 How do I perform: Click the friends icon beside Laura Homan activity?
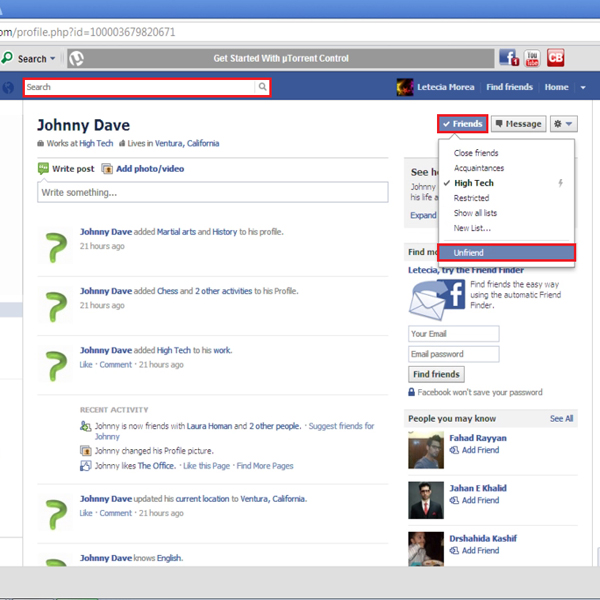tap(85, 426)
